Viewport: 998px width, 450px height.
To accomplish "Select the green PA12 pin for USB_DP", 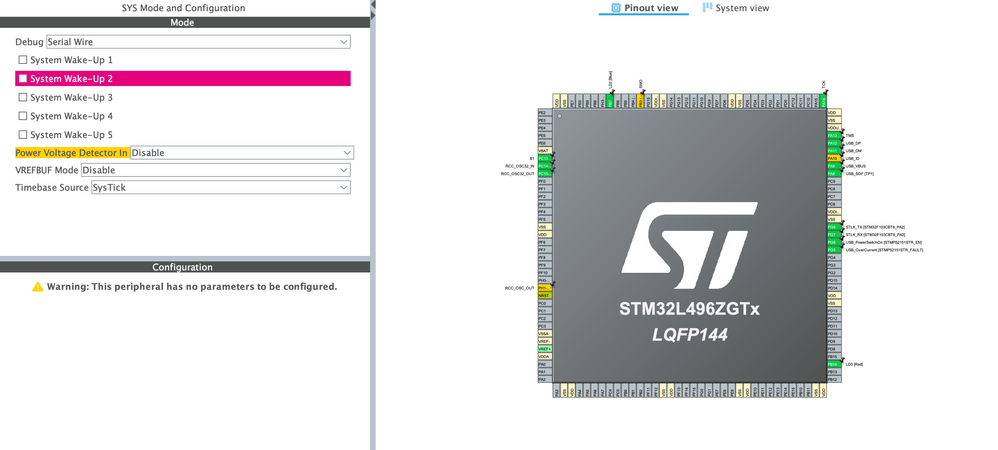I will tap(834, 143).
